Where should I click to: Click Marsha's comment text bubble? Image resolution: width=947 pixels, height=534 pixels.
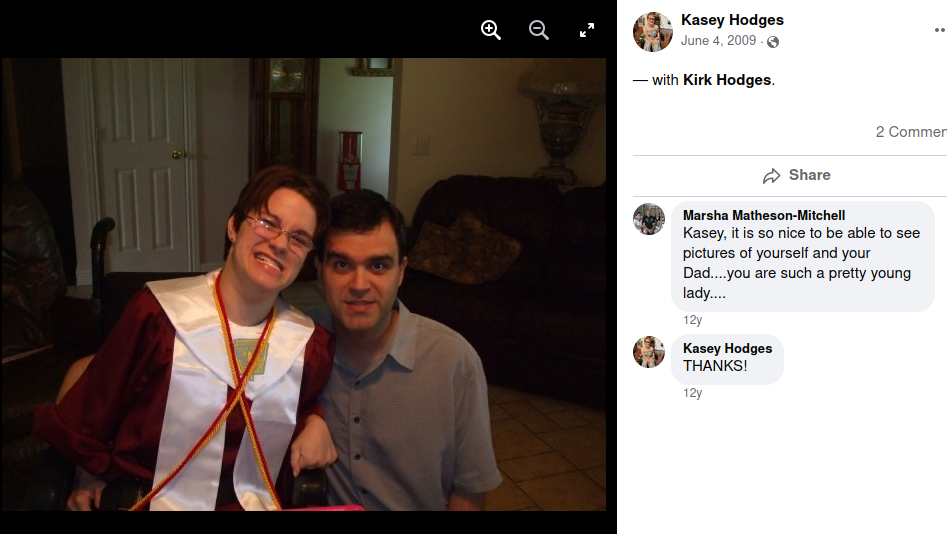click(x=803, y=257)
